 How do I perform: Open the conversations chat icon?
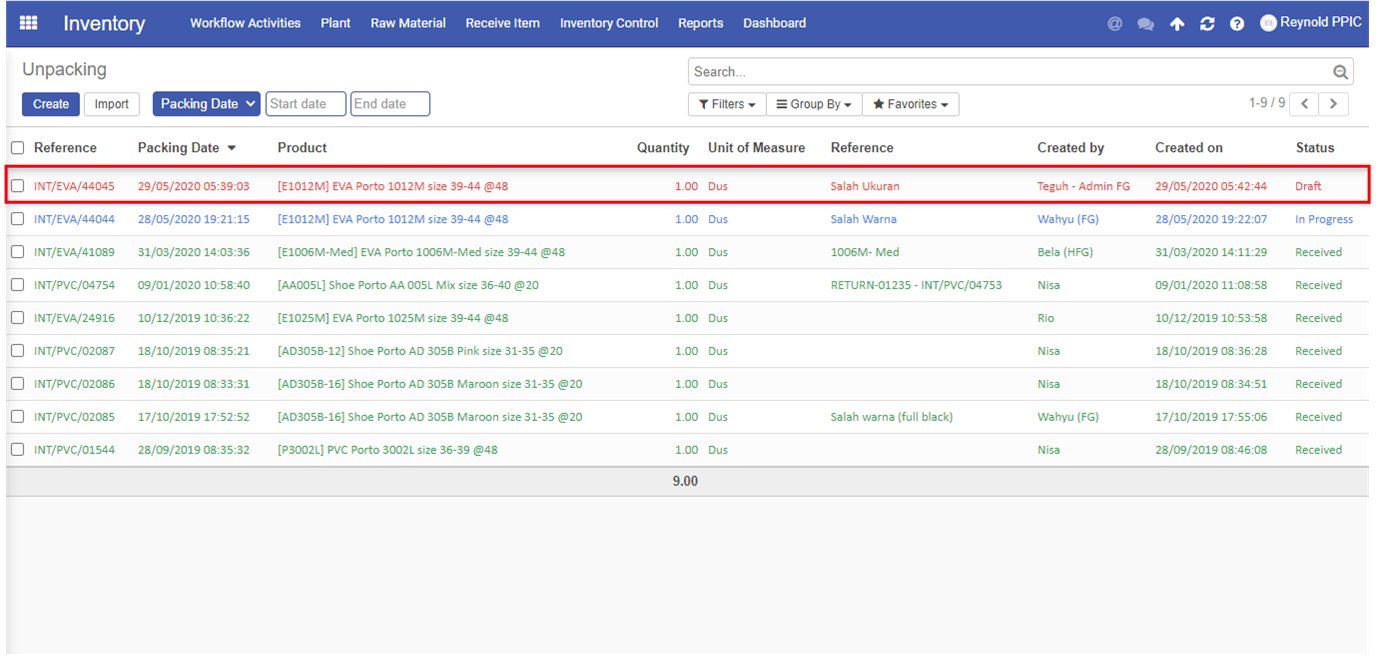1146,24
